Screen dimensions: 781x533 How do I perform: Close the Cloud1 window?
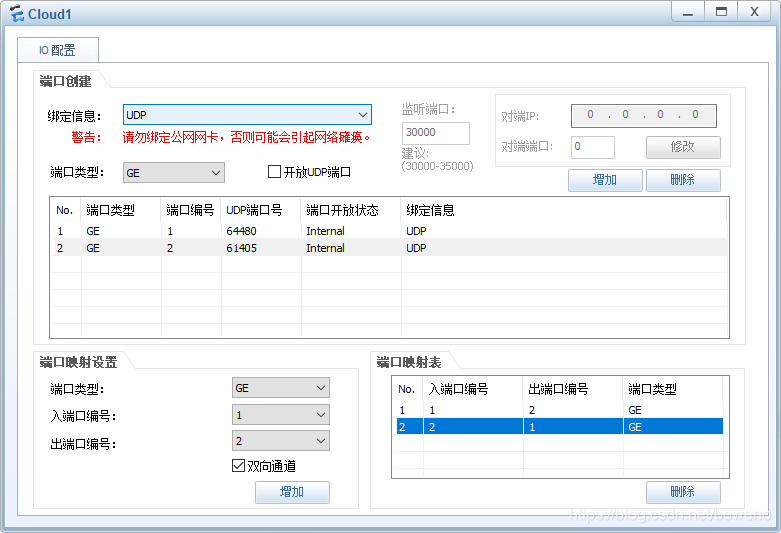[755, 12]
